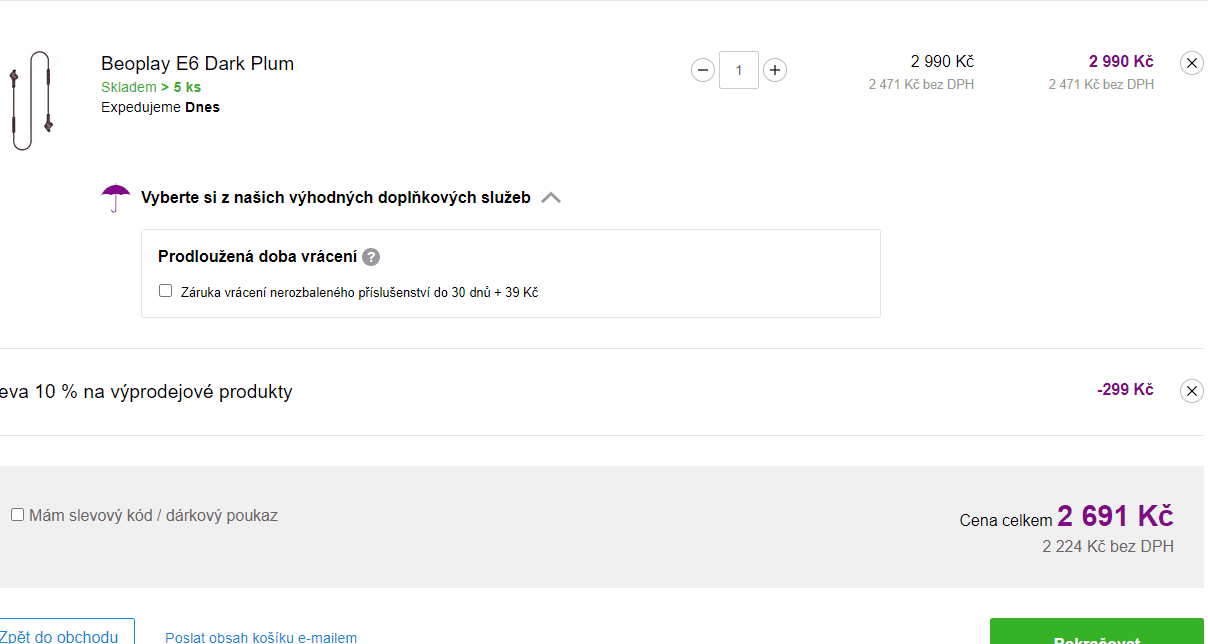Click the total price 2 691 Kč
This screenshot has width=1208, height=644.
pos(1115,516)
